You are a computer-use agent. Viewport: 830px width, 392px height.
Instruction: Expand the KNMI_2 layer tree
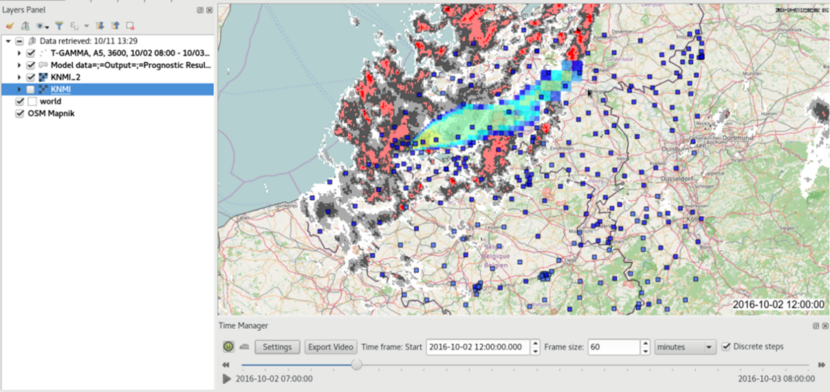(x=20, y=77)
